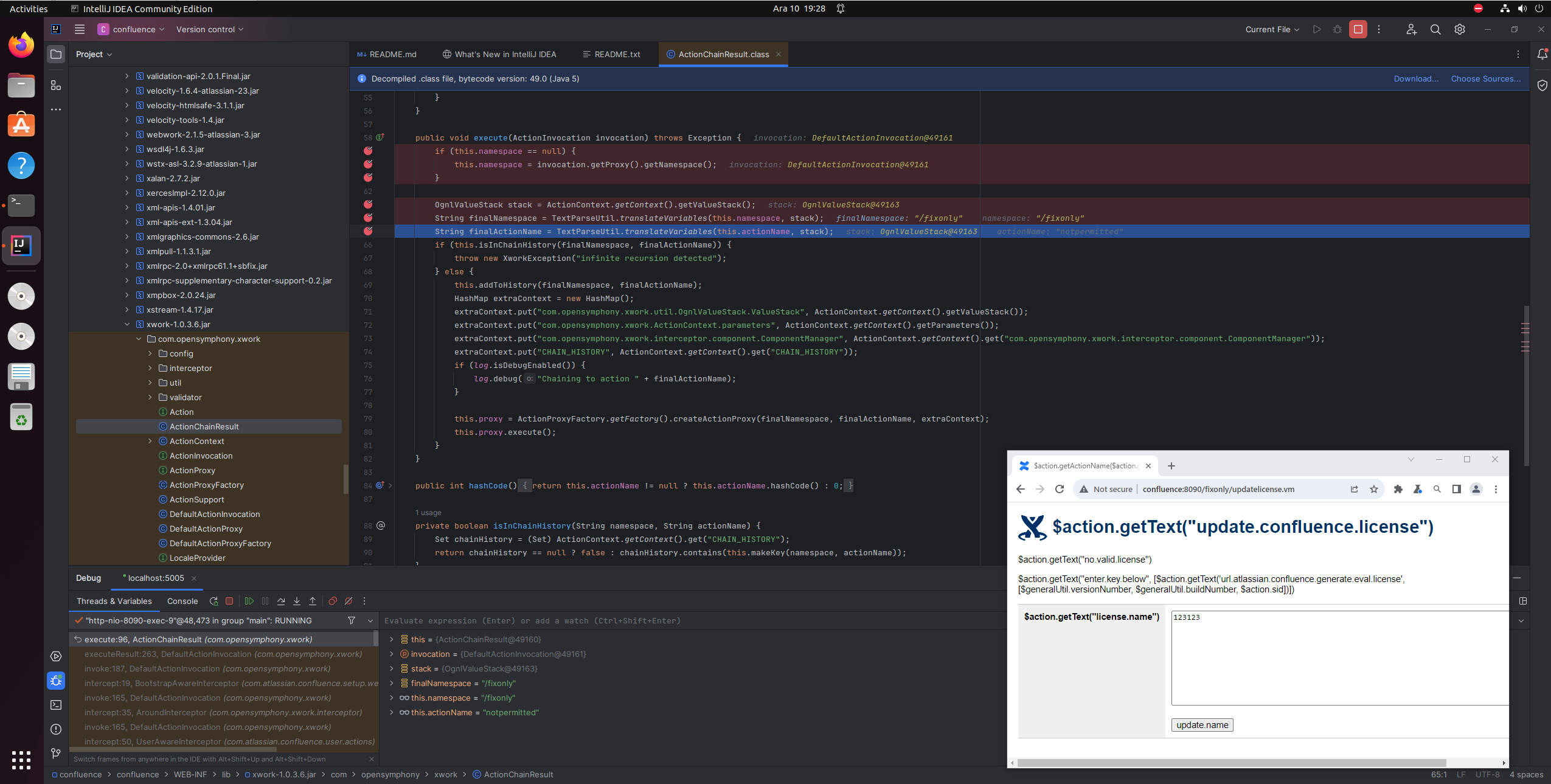Open the Problems tool window icon
1551x784 pixels.
(x=56, y=729)
